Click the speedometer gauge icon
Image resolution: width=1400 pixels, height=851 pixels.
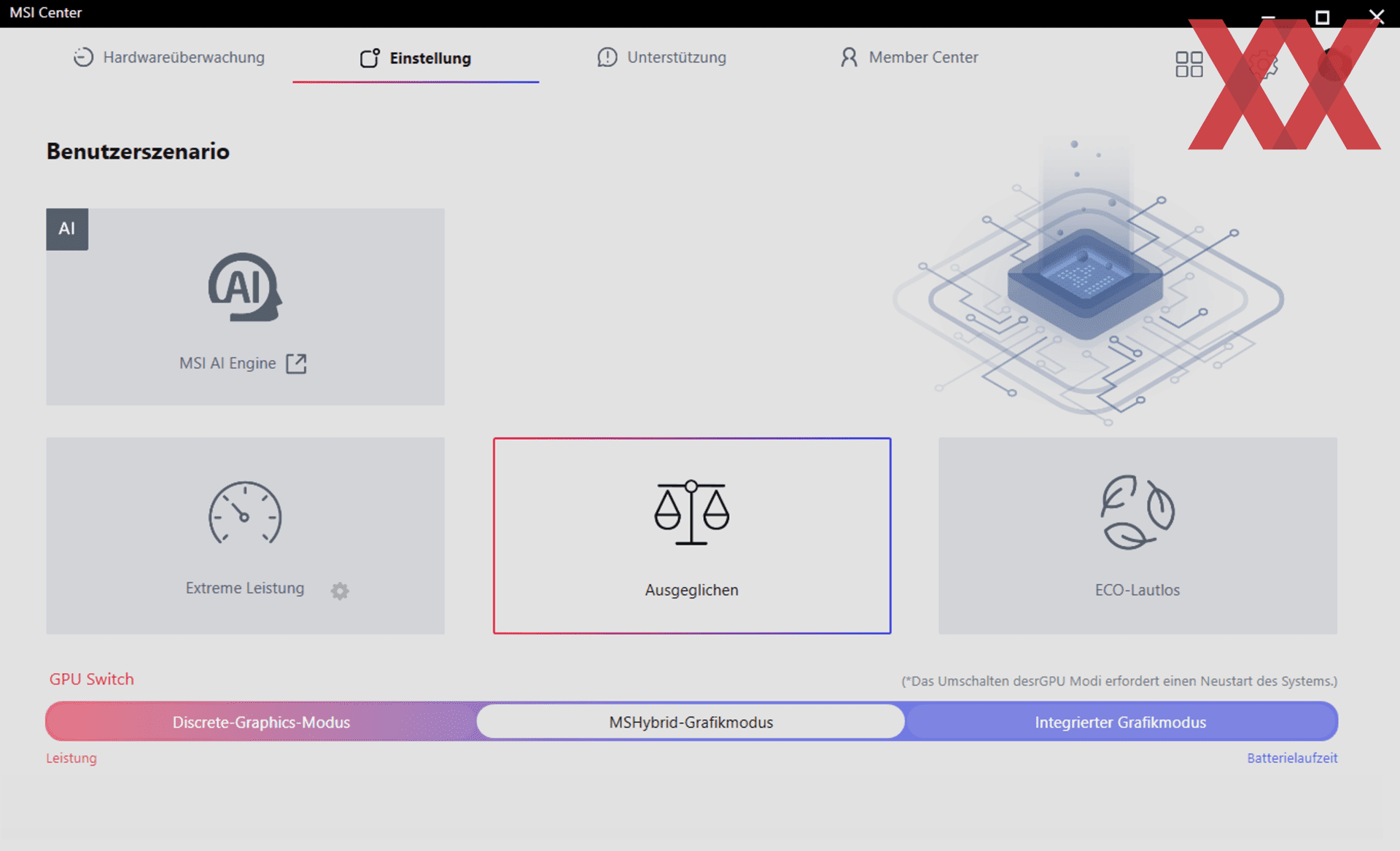245,513
